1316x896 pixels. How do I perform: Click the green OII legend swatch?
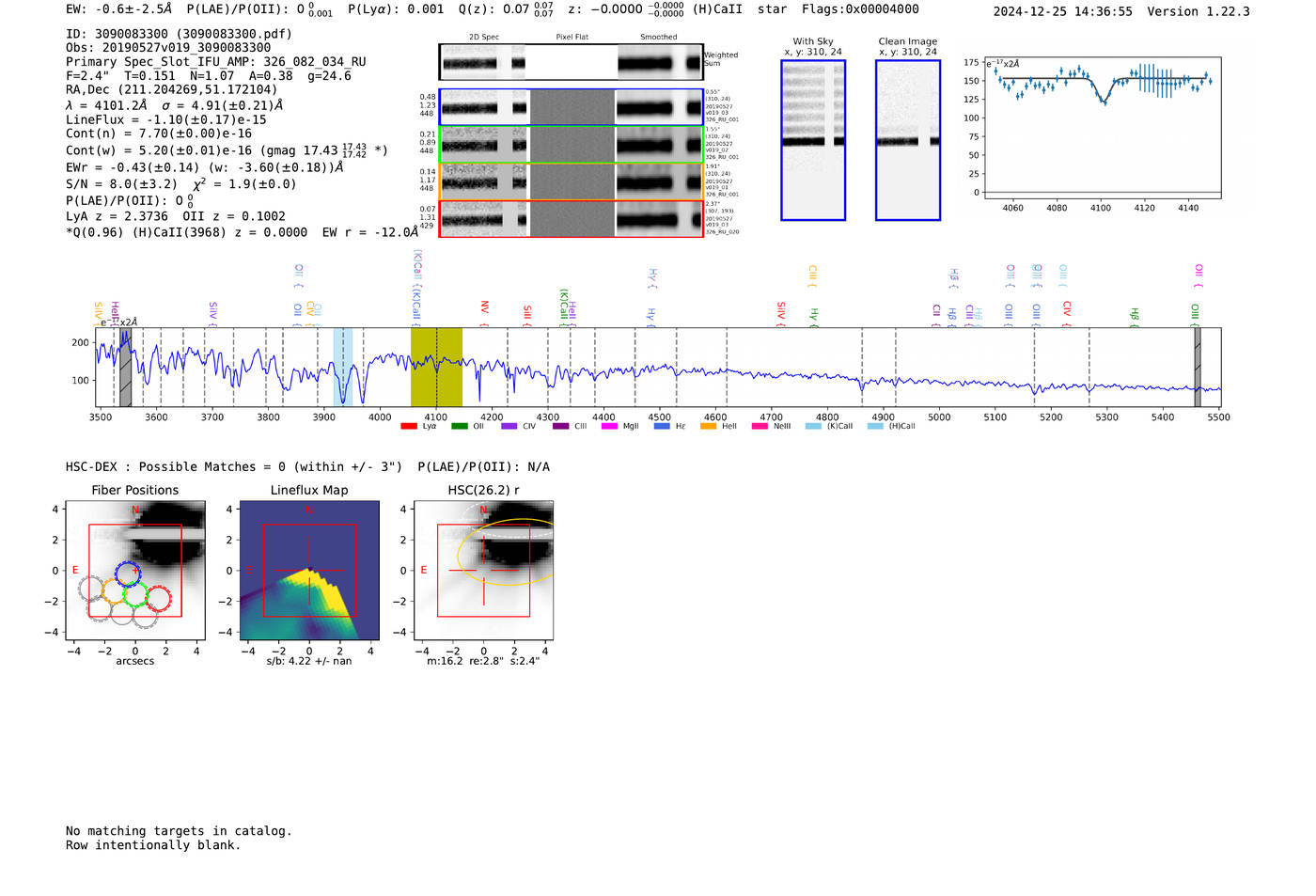[459, 426]
